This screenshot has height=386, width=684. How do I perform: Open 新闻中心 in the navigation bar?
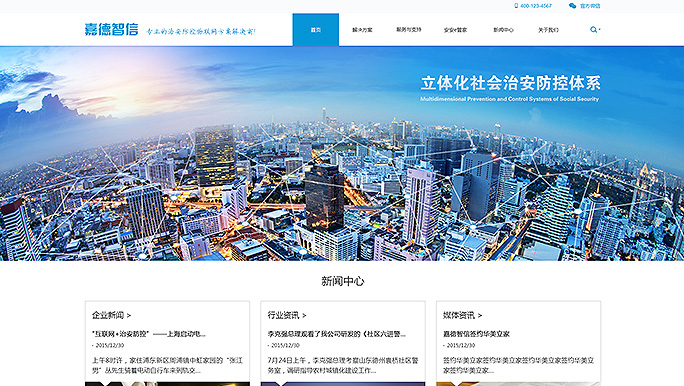pos(503,30)
